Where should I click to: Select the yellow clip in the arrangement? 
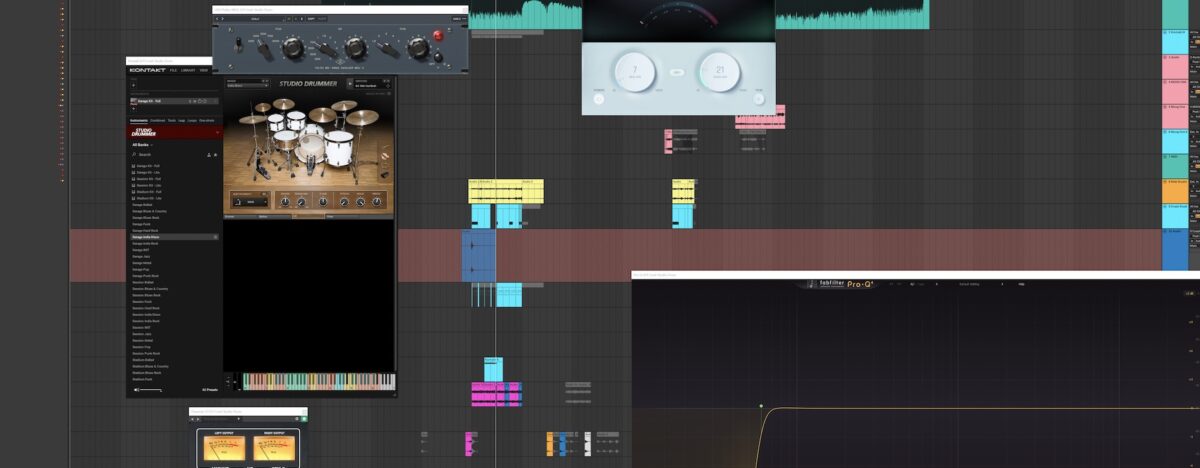pos(506,191)
